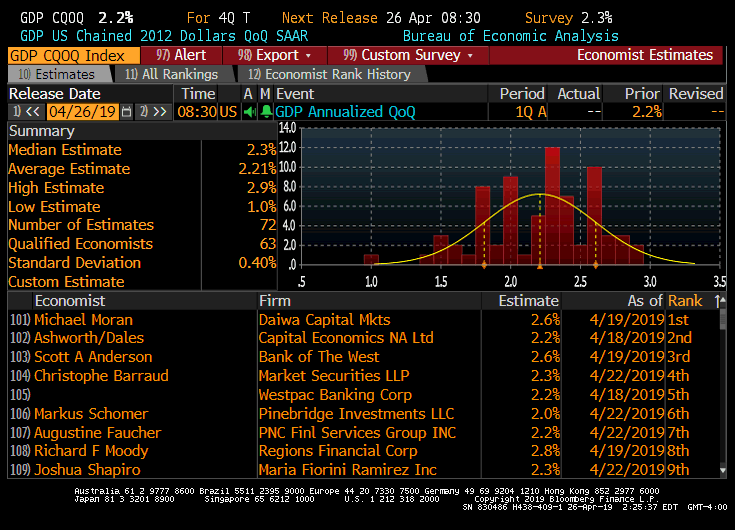Edit the 04/26/19 release date field
This screenshot has height=530, width=735.
click(x=82, y=112)
